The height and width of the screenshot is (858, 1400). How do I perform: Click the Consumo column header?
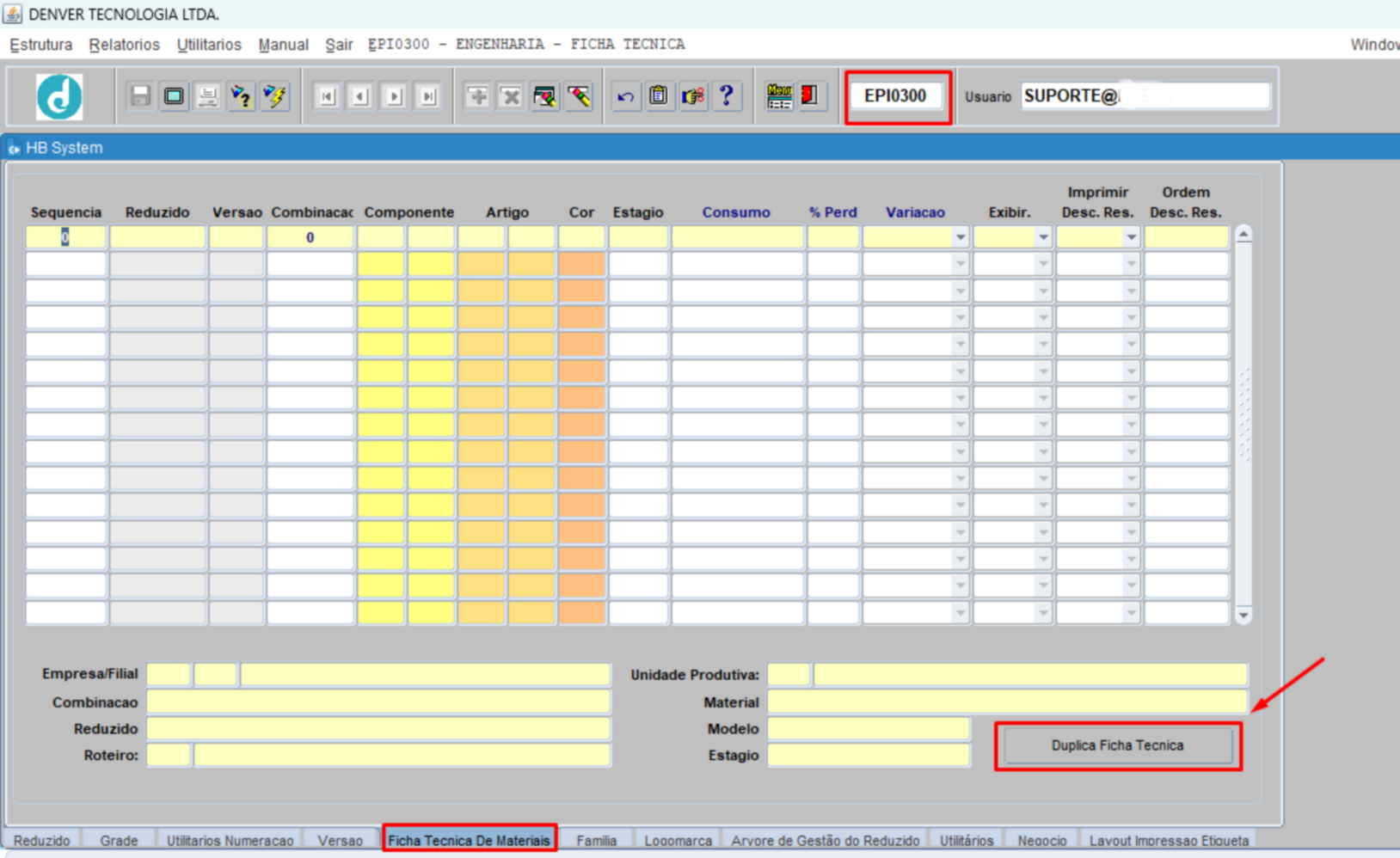pyautogui.click(x=736, y=212)
